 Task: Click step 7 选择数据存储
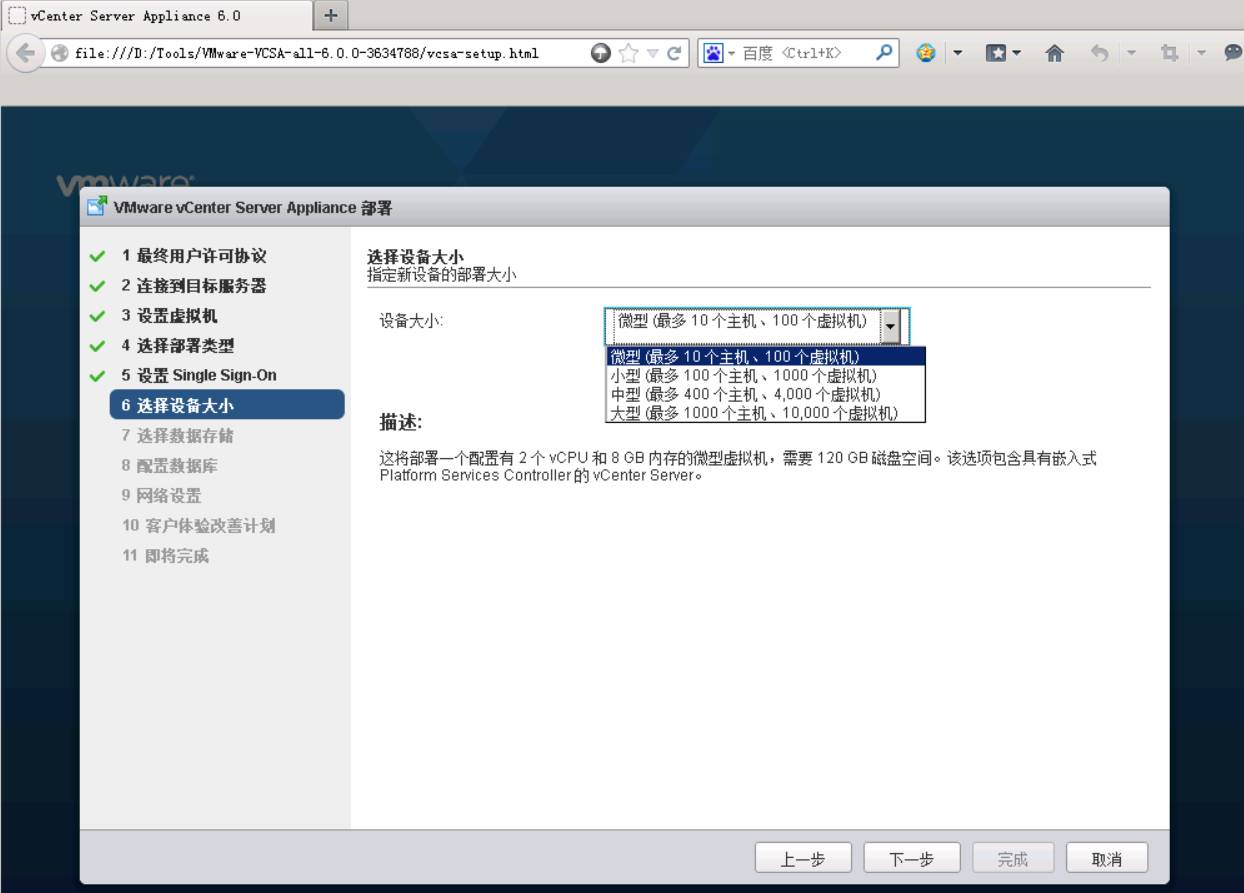coord(178,435)
